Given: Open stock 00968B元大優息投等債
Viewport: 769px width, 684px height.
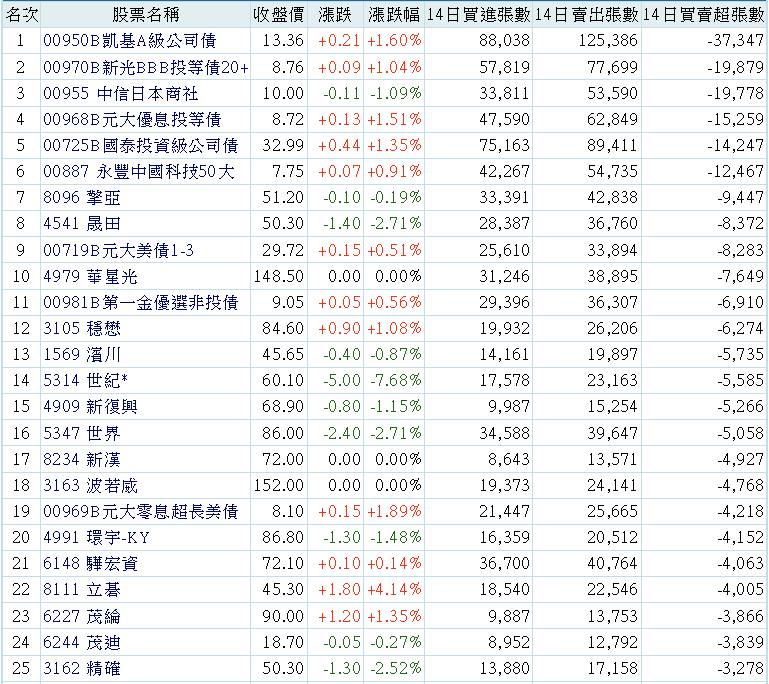Looking at the screenshot, I should tap(132, 119).
